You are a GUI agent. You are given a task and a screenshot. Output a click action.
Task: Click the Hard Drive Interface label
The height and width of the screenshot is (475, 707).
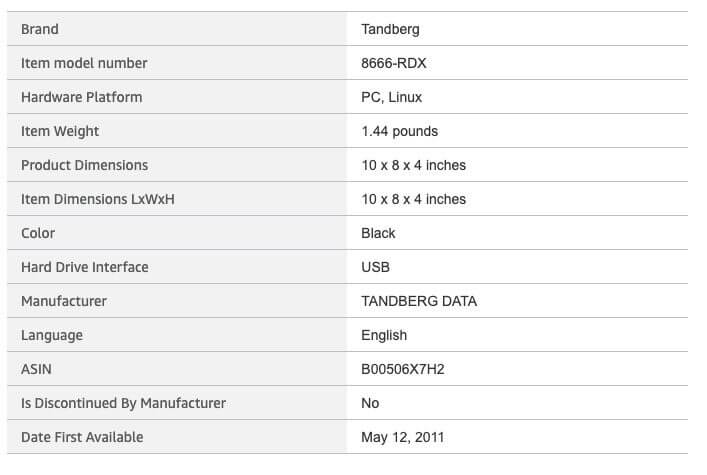click(84, 267)
